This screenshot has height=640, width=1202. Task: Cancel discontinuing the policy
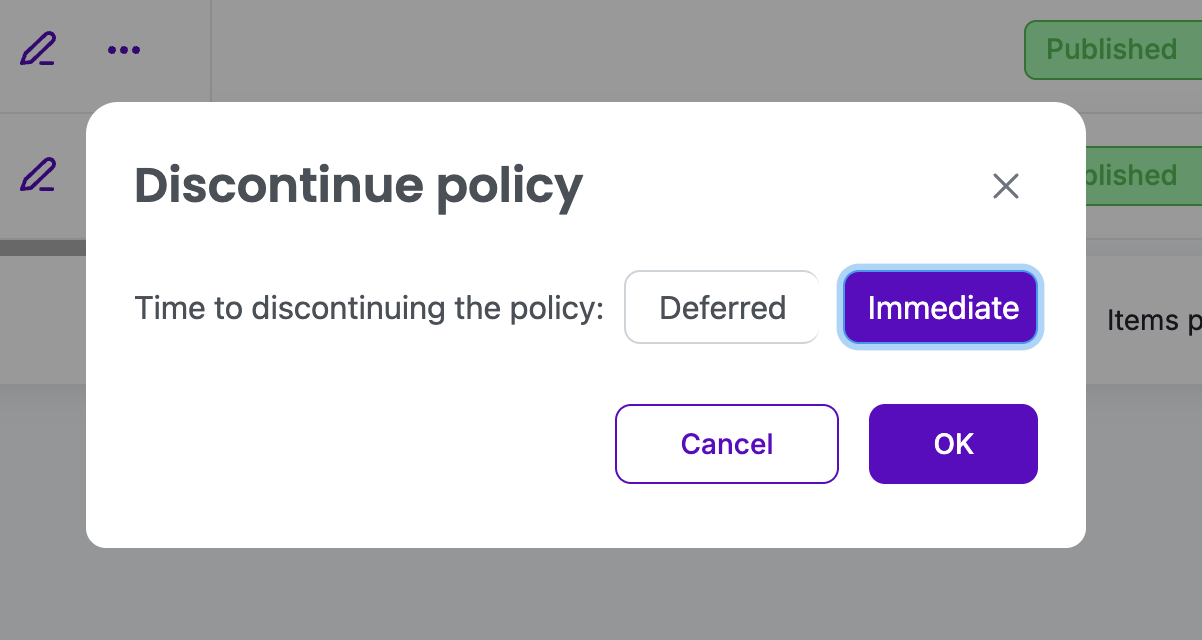726,444
